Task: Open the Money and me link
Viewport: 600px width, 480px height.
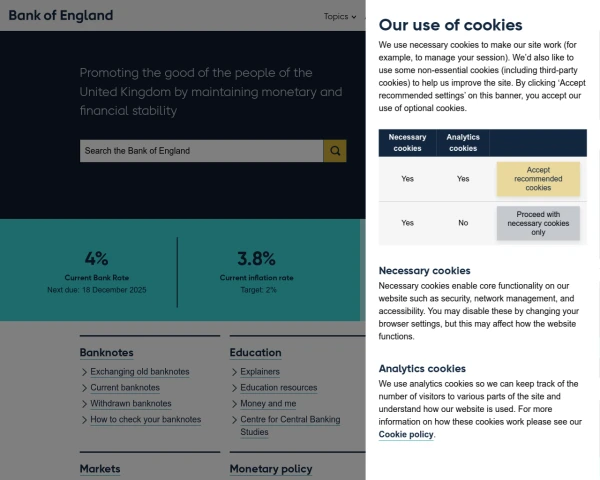Action: click(268, 404)
